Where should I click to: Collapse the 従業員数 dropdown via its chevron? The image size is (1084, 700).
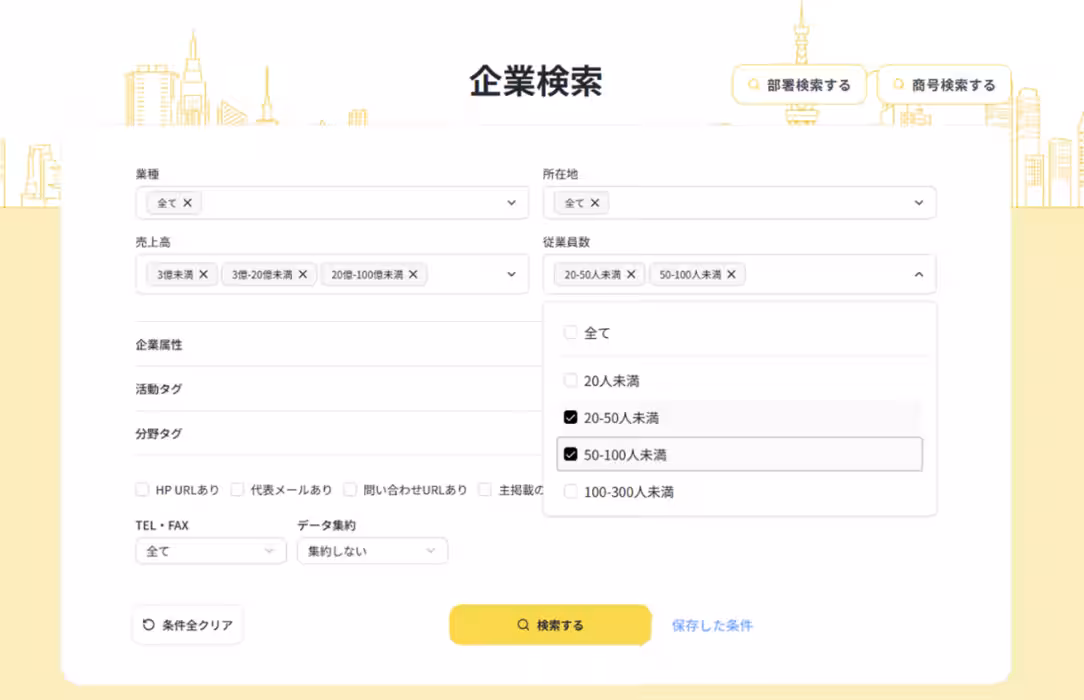919,274
